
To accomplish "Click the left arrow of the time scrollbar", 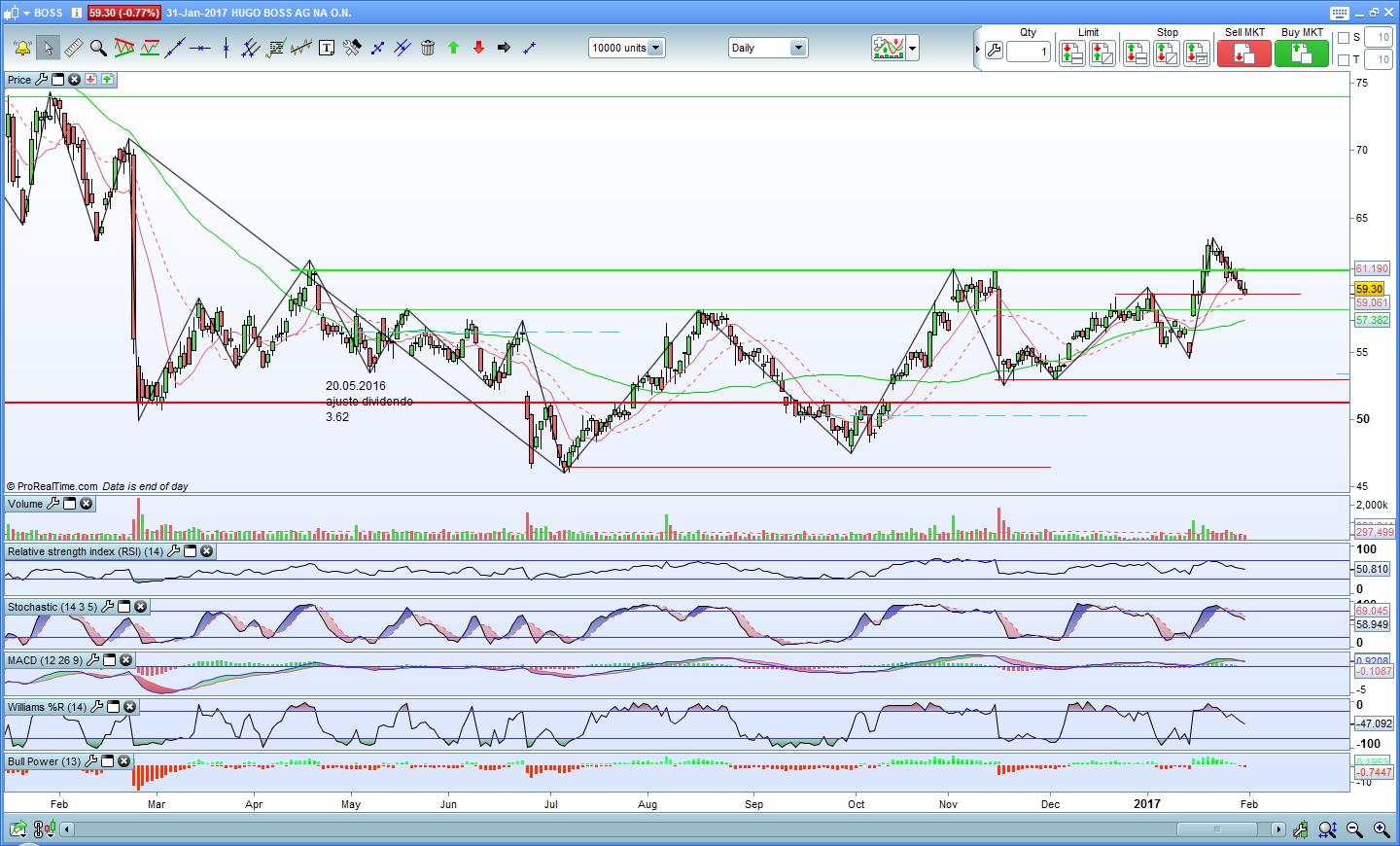I will pyautogui.click(x=67, y=829).
